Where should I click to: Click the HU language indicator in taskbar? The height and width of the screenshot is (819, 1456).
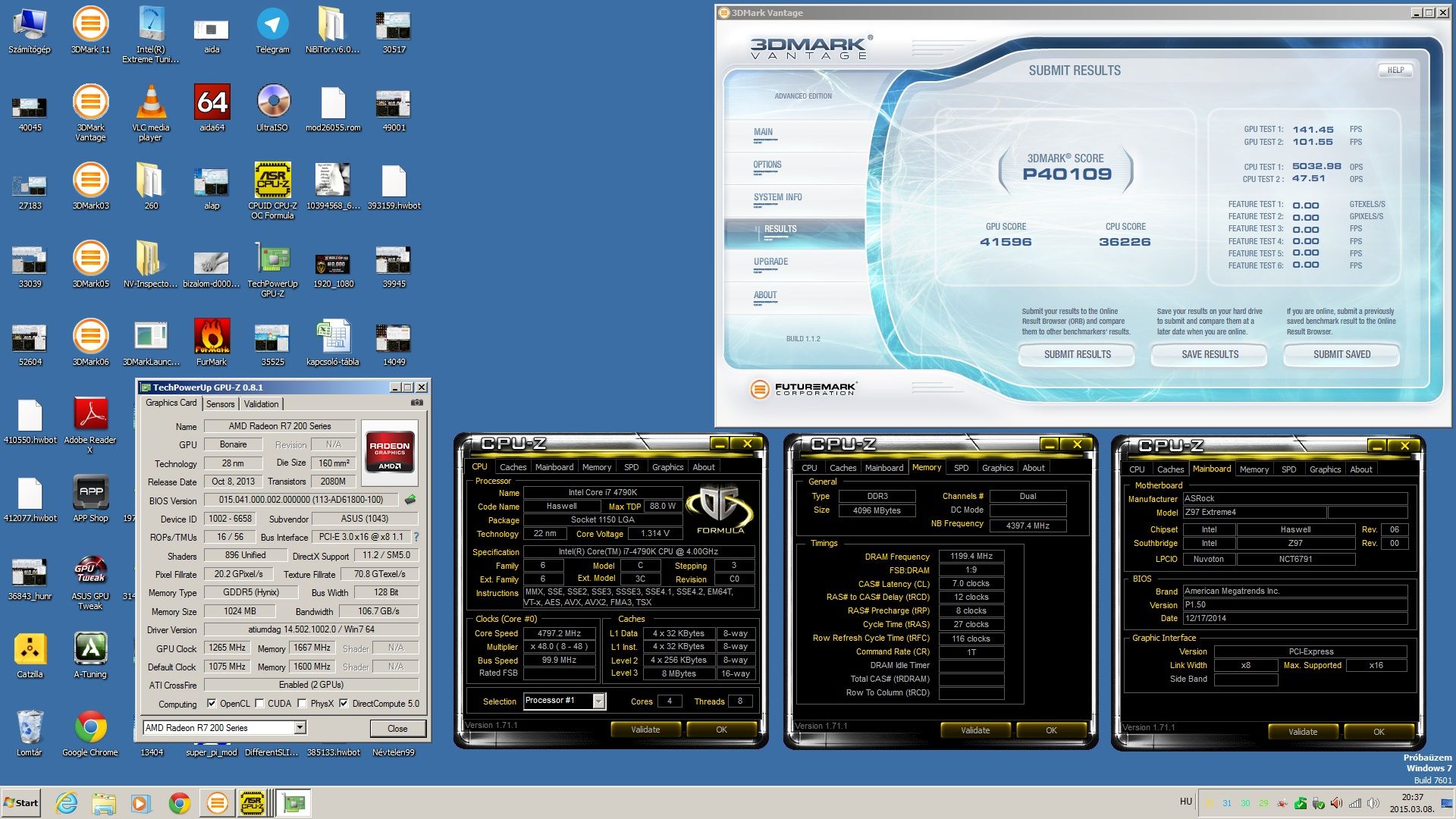click(1186, 802)
